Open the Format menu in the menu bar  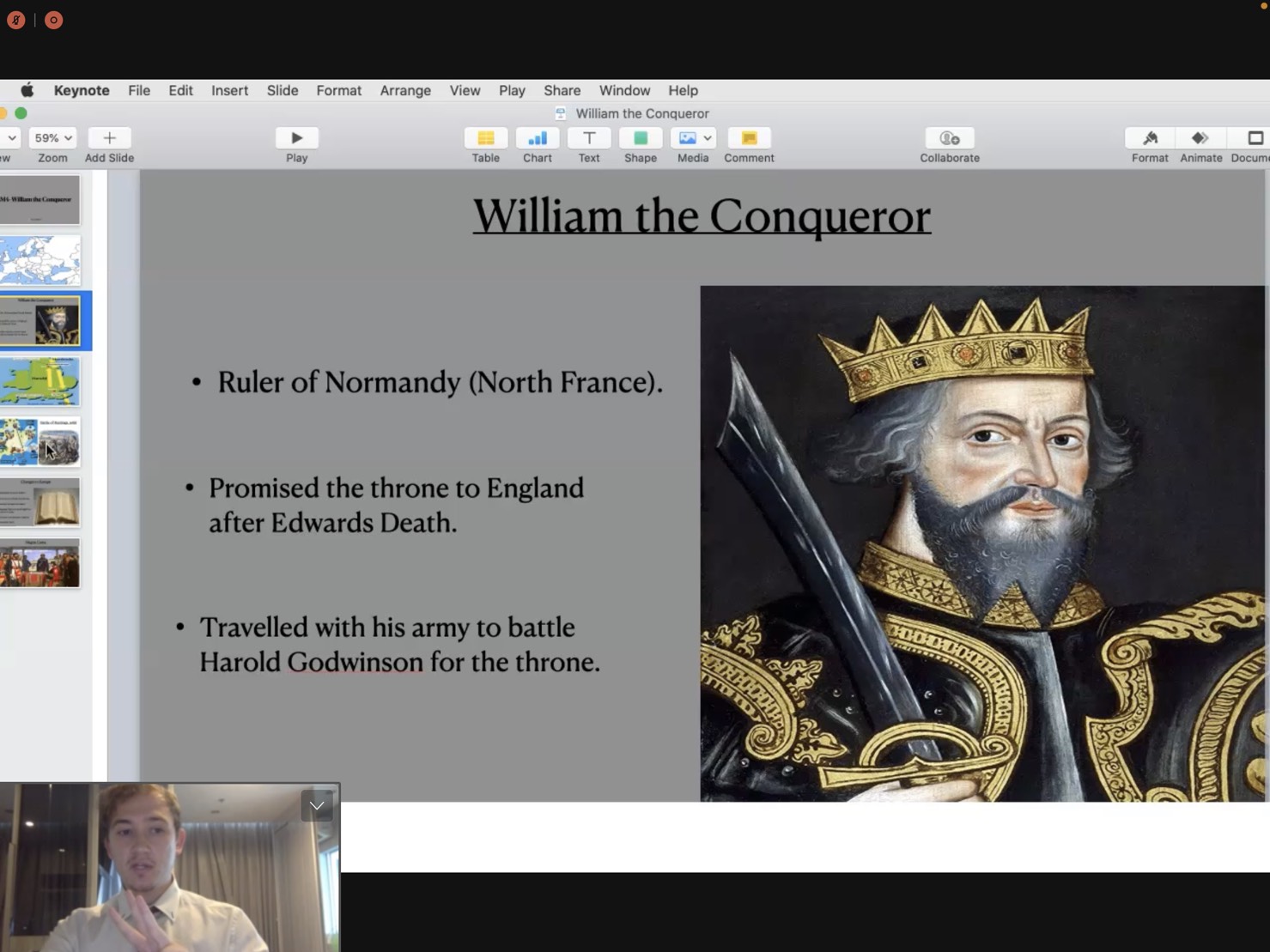(x=339, y=90)
